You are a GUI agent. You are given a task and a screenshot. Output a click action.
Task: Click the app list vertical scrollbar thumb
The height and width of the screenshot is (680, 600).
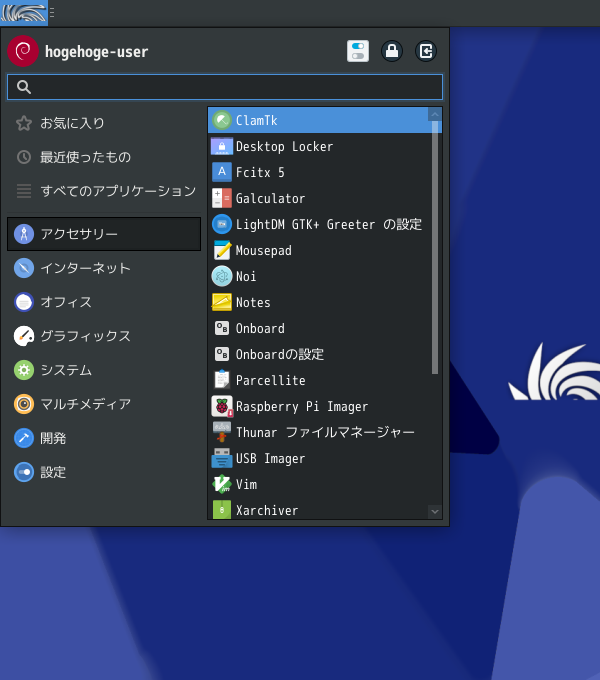pyautogui.click(x=435, y=247)
